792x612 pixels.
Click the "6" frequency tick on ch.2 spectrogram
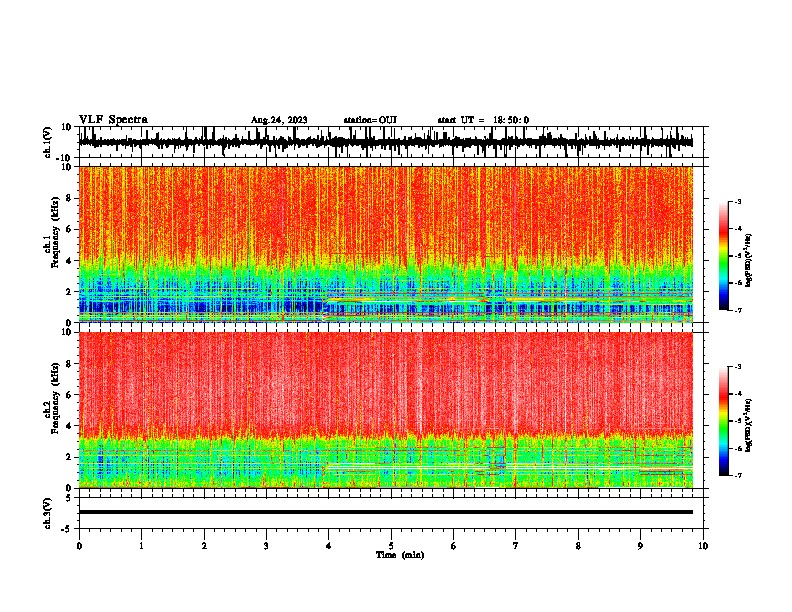[x=70, y=394]
